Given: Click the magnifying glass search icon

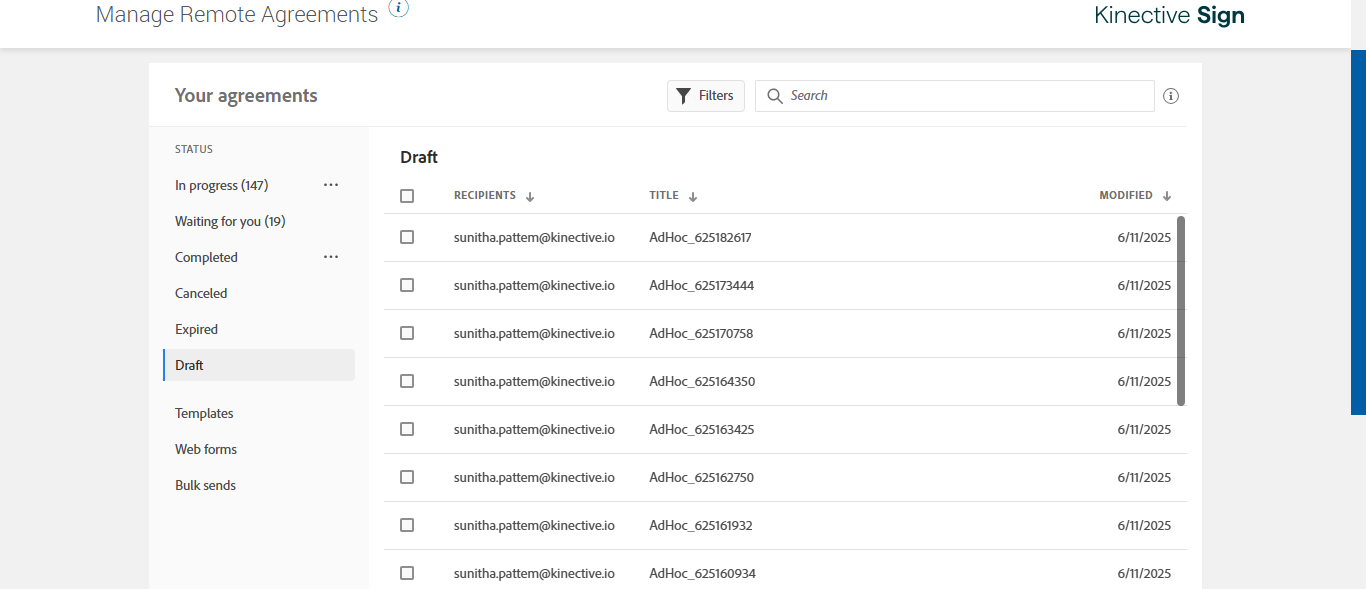Looking at the screenshot, I should pyautogui.click(x=774, y=96).
